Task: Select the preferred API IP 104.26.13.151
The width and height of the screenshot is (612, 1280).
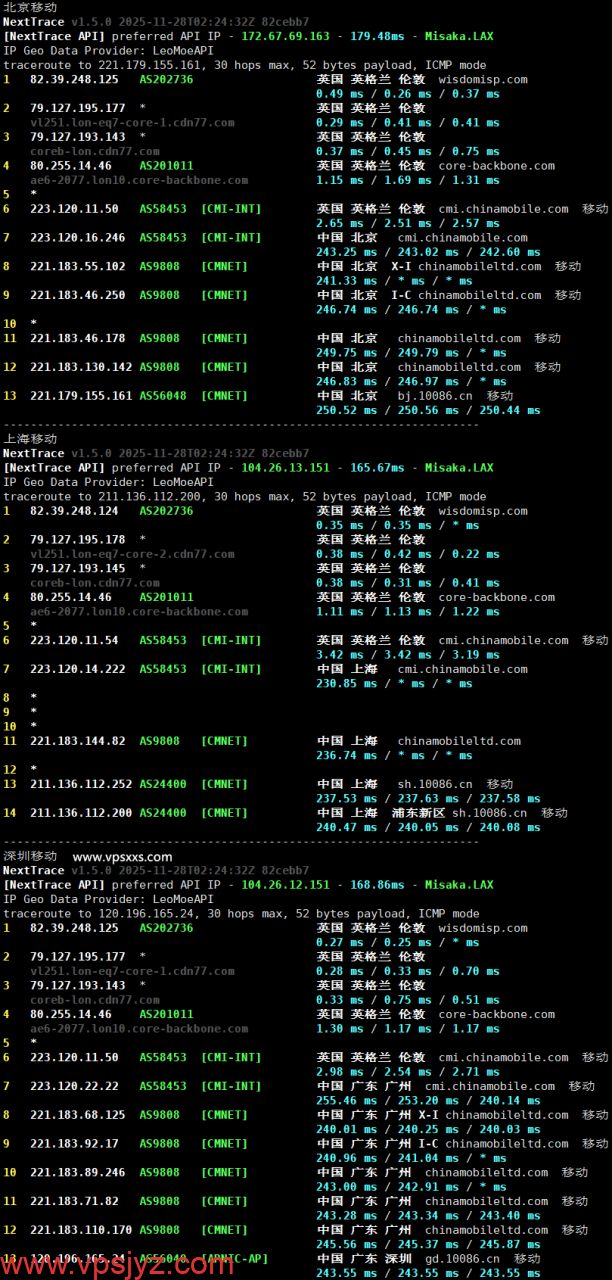Action: pos(285,468)
